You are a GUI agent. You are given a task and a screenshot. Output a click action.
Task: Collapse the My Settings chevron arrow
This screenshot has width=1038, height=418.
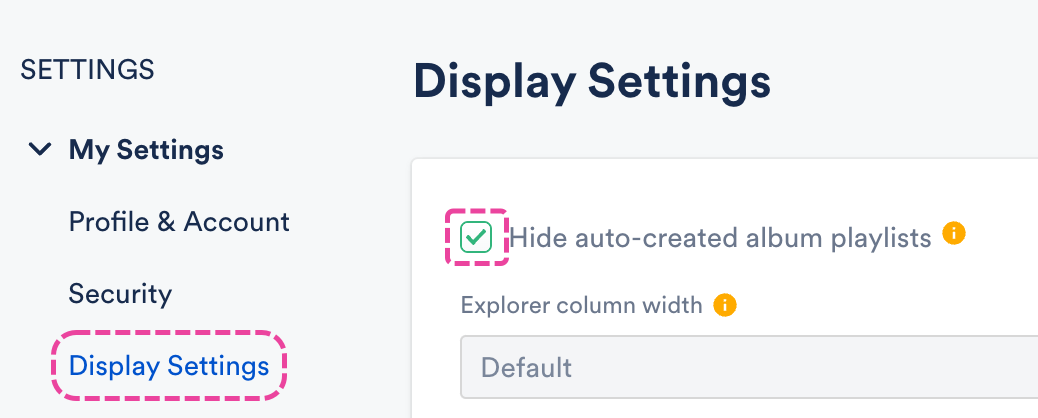(40, 150)
